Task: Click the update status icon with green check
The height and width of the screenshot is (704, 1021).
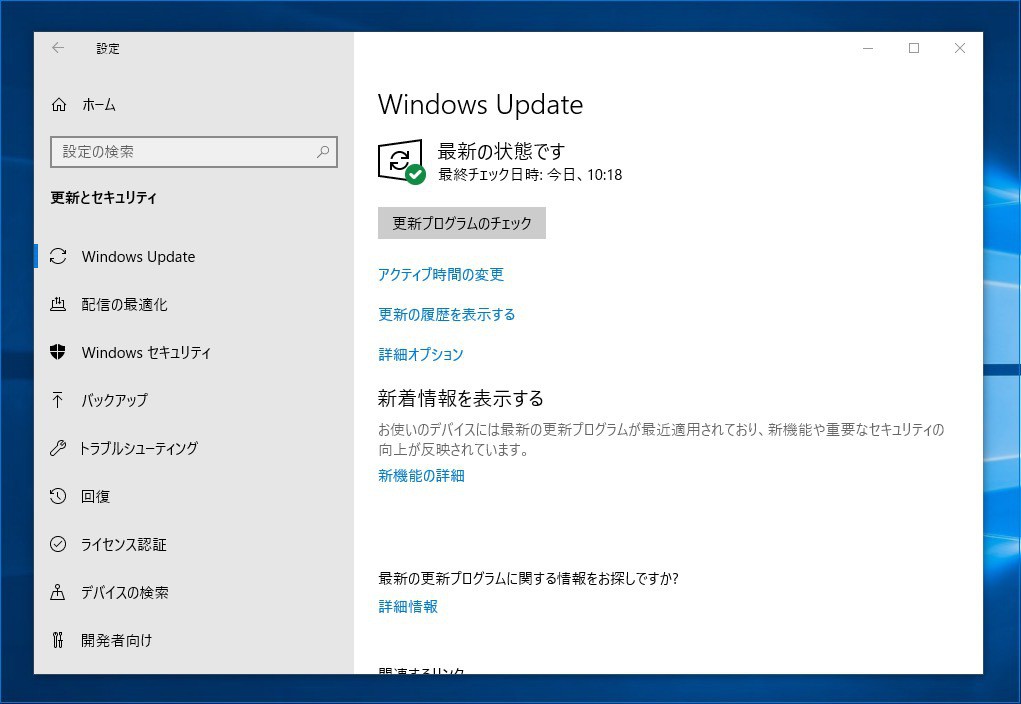Action: (x=401, y=162)
